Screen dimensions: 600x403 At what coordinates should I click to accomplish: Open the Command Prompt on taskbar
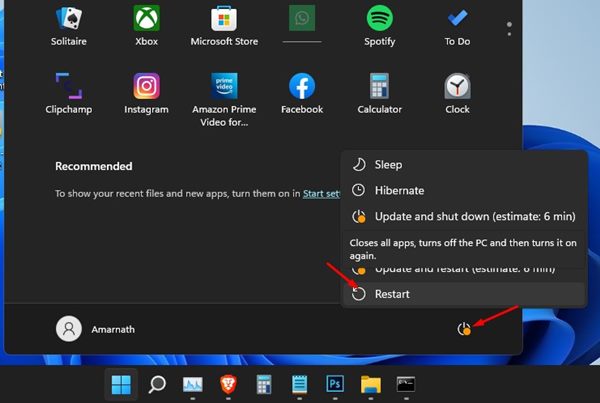click(x=406, y=384)
